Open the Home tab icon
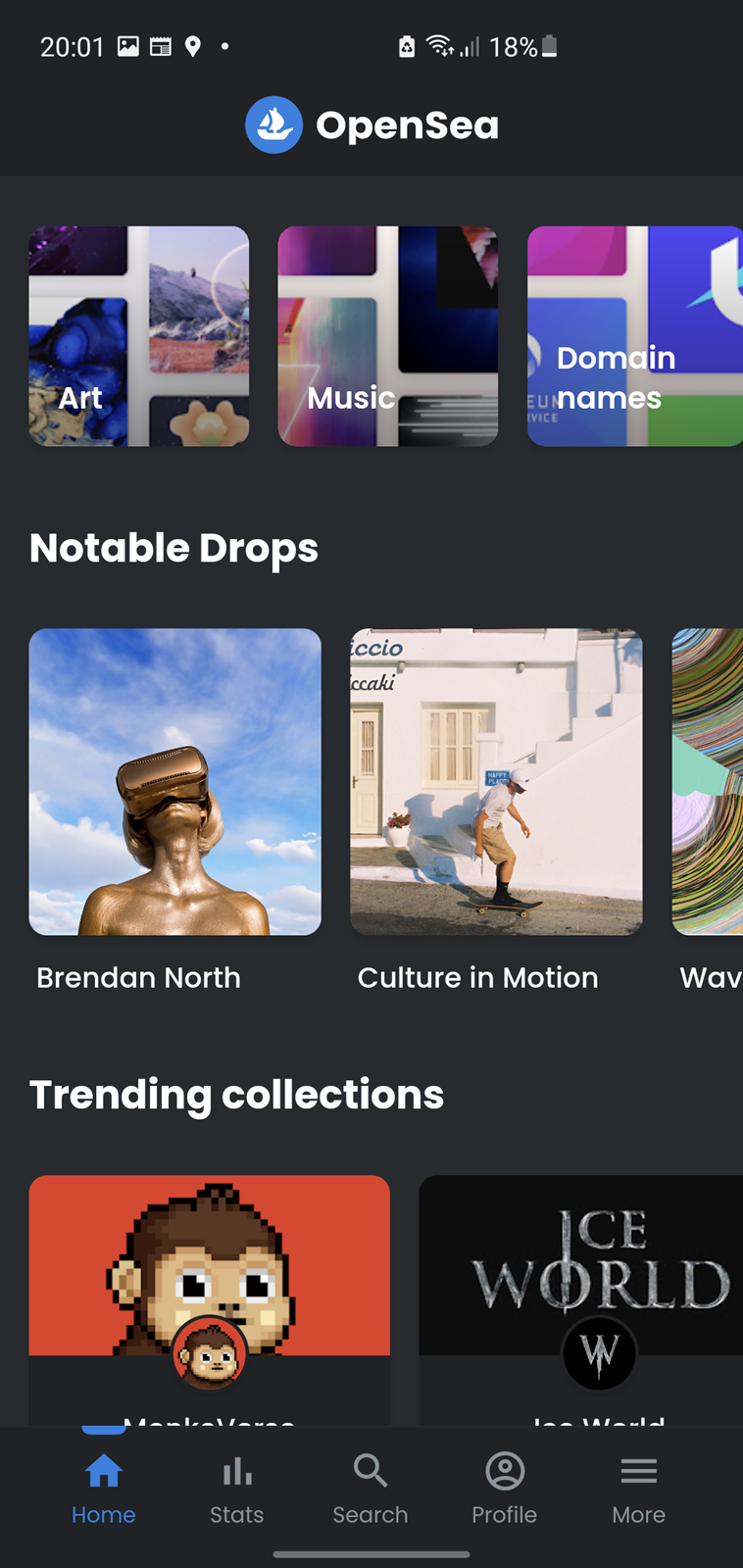This screenshot has width=743, height=1568. coord(104,1470)
